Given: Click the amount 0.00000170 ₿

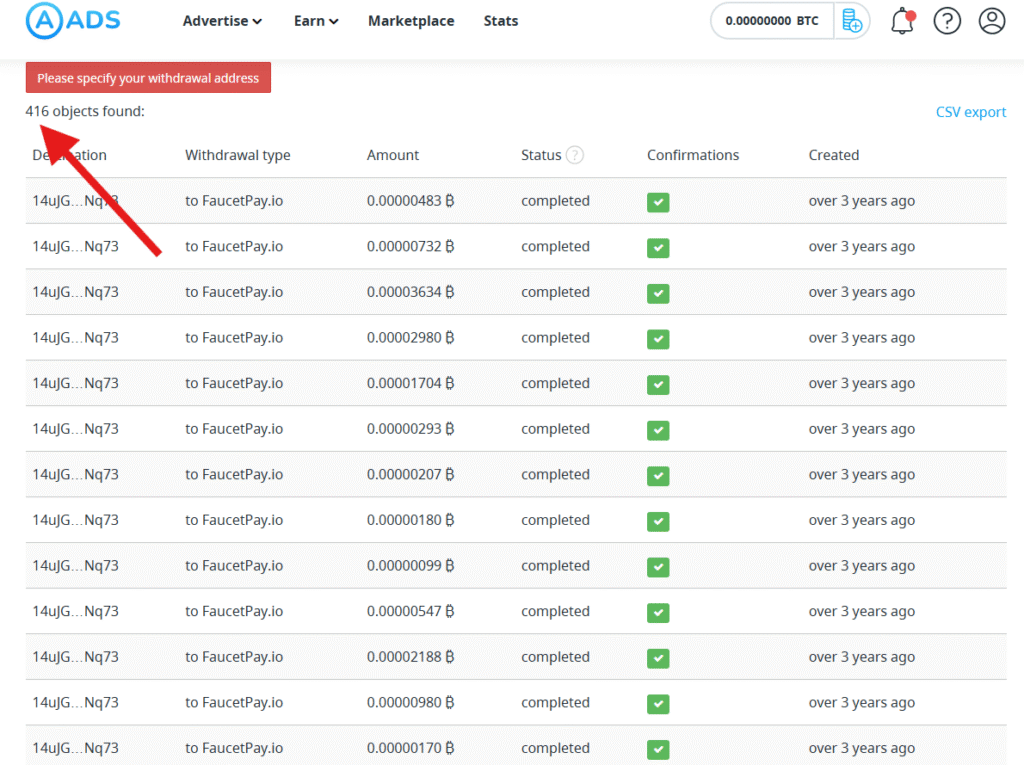Looking at the screenshot, I should (x=410, y=748).
